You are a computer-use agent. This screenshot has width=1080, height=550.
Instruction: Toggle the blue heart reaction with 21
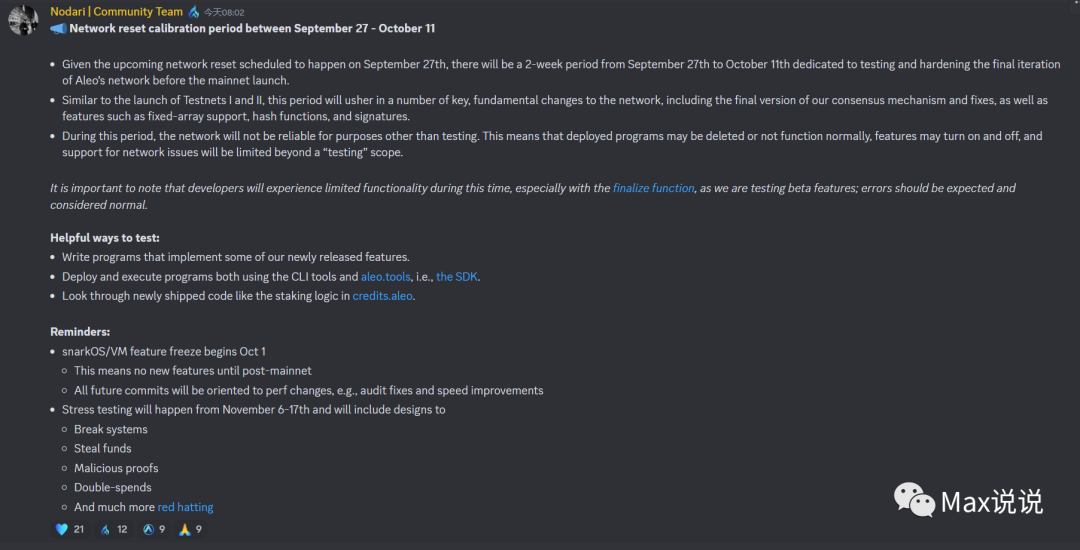click(x=70, y=529)
